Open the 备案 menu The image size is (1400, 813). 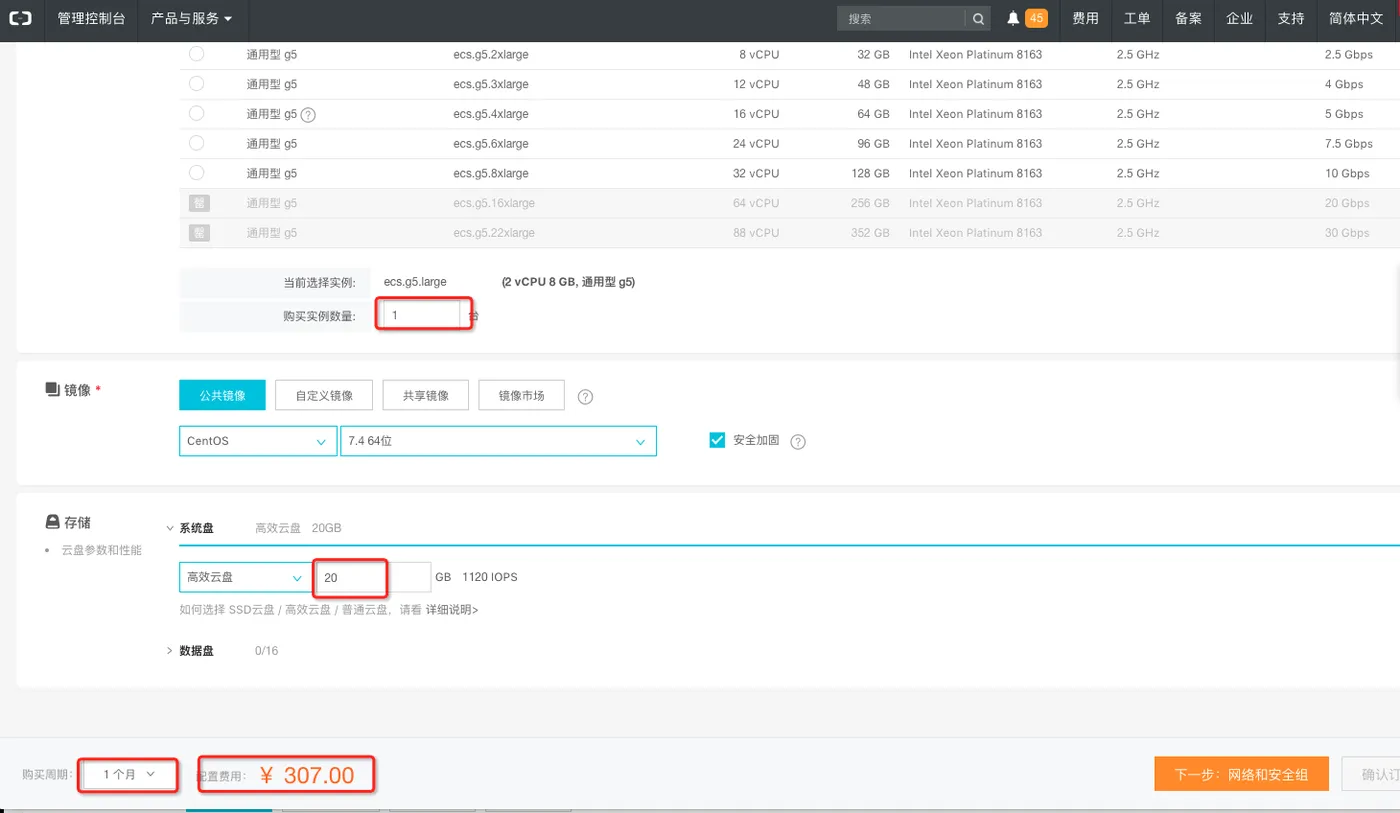(x=1188, y=19)
